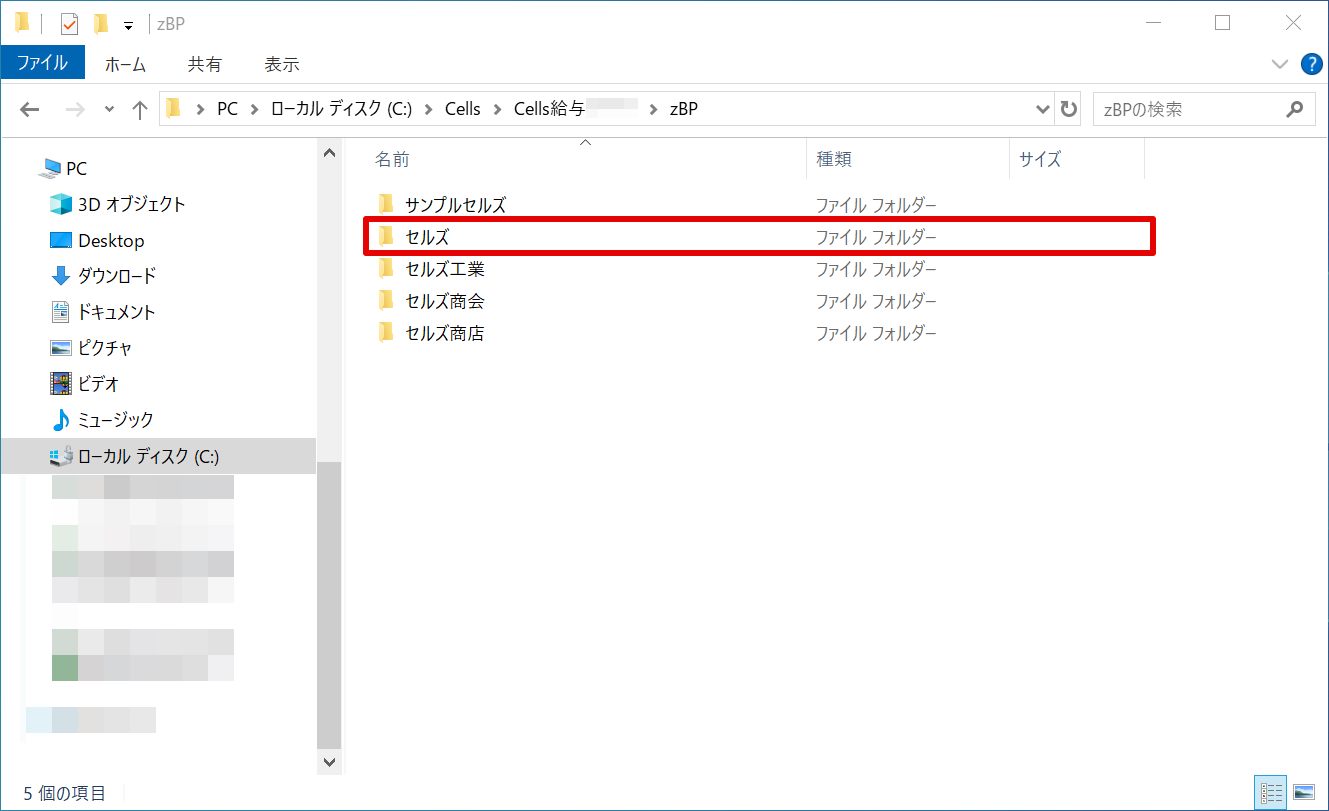Switch to the 表示 tab
Image resolution: width=1329 pixels, height=811 pixels.
[281, 64]
